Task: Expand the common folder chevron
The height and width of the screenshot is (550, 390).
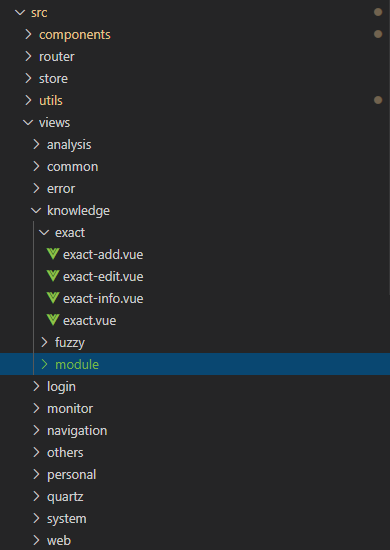Action: pos(36,166)
